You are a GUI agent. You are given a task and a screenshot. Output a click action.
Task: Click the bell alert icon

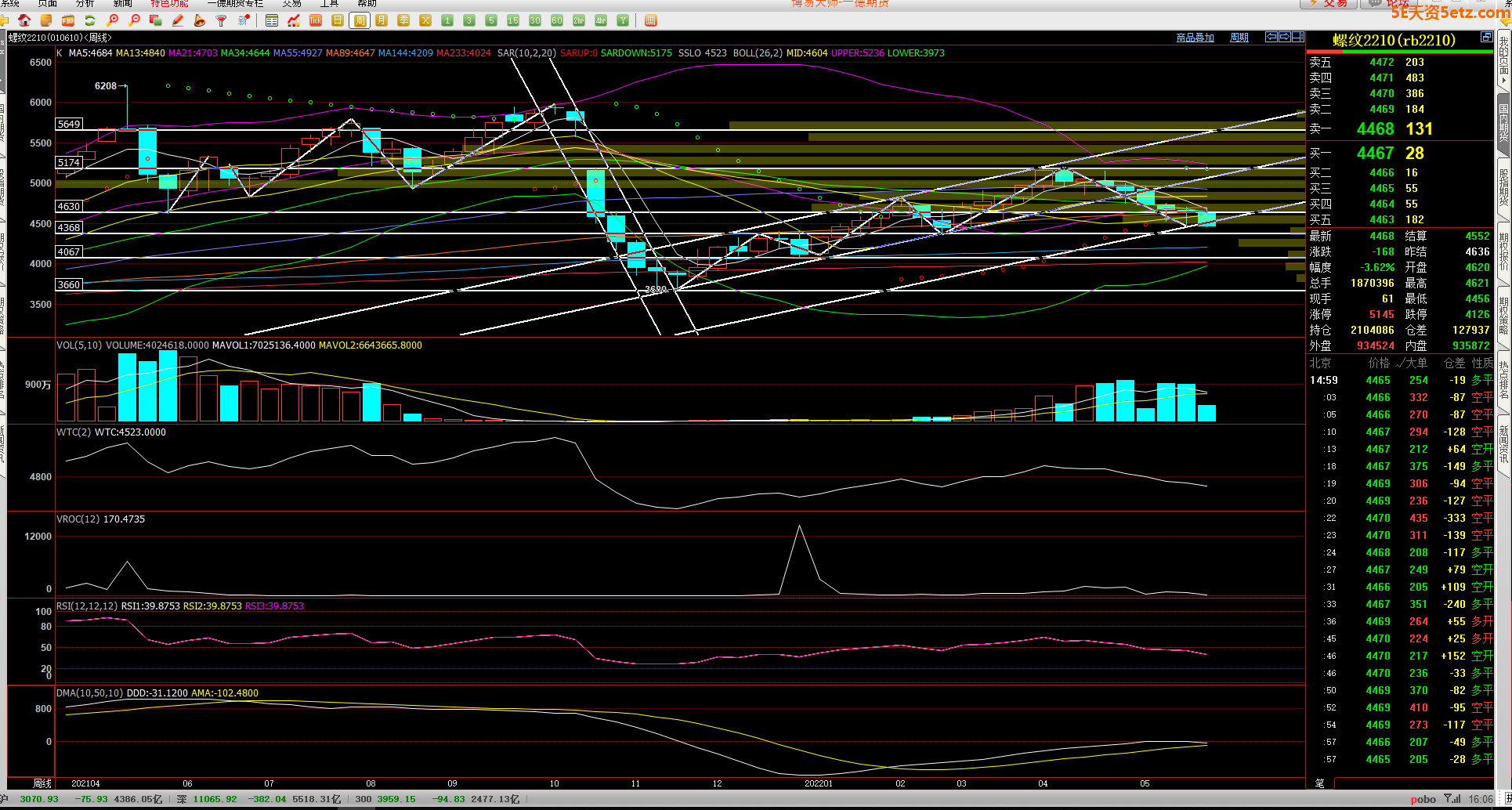[x=200, y=20]
